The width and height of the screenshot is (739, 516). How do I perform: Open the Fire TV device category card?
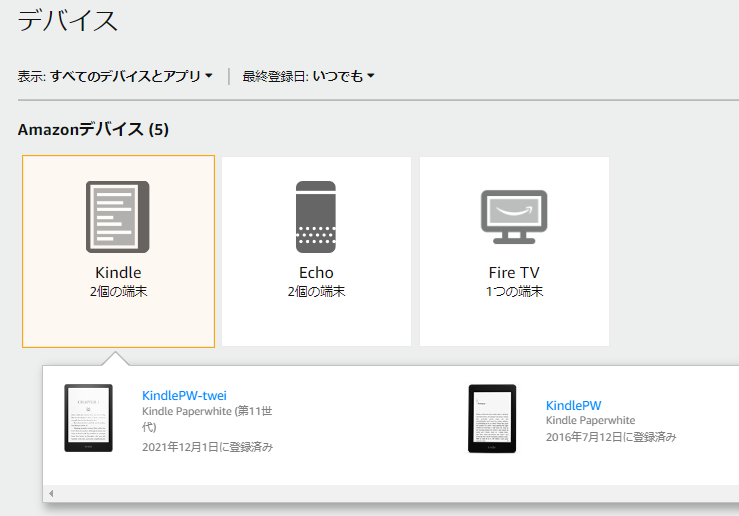(514, 252)
